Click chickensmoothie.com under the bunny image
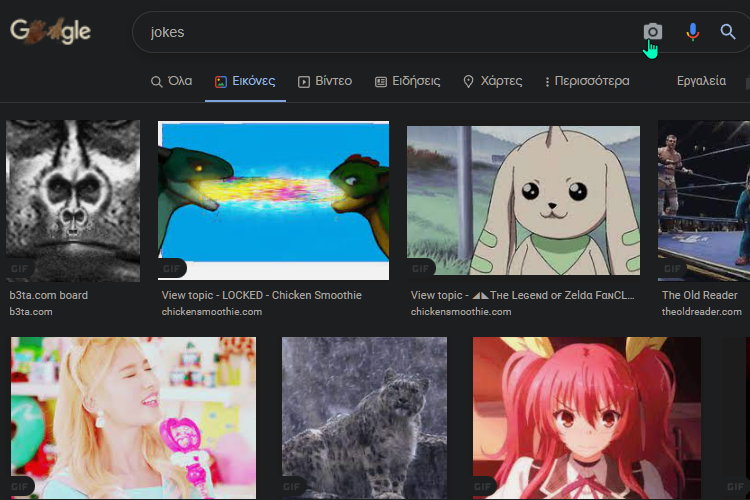Viewport: 750px width, 500px height. 461,311
